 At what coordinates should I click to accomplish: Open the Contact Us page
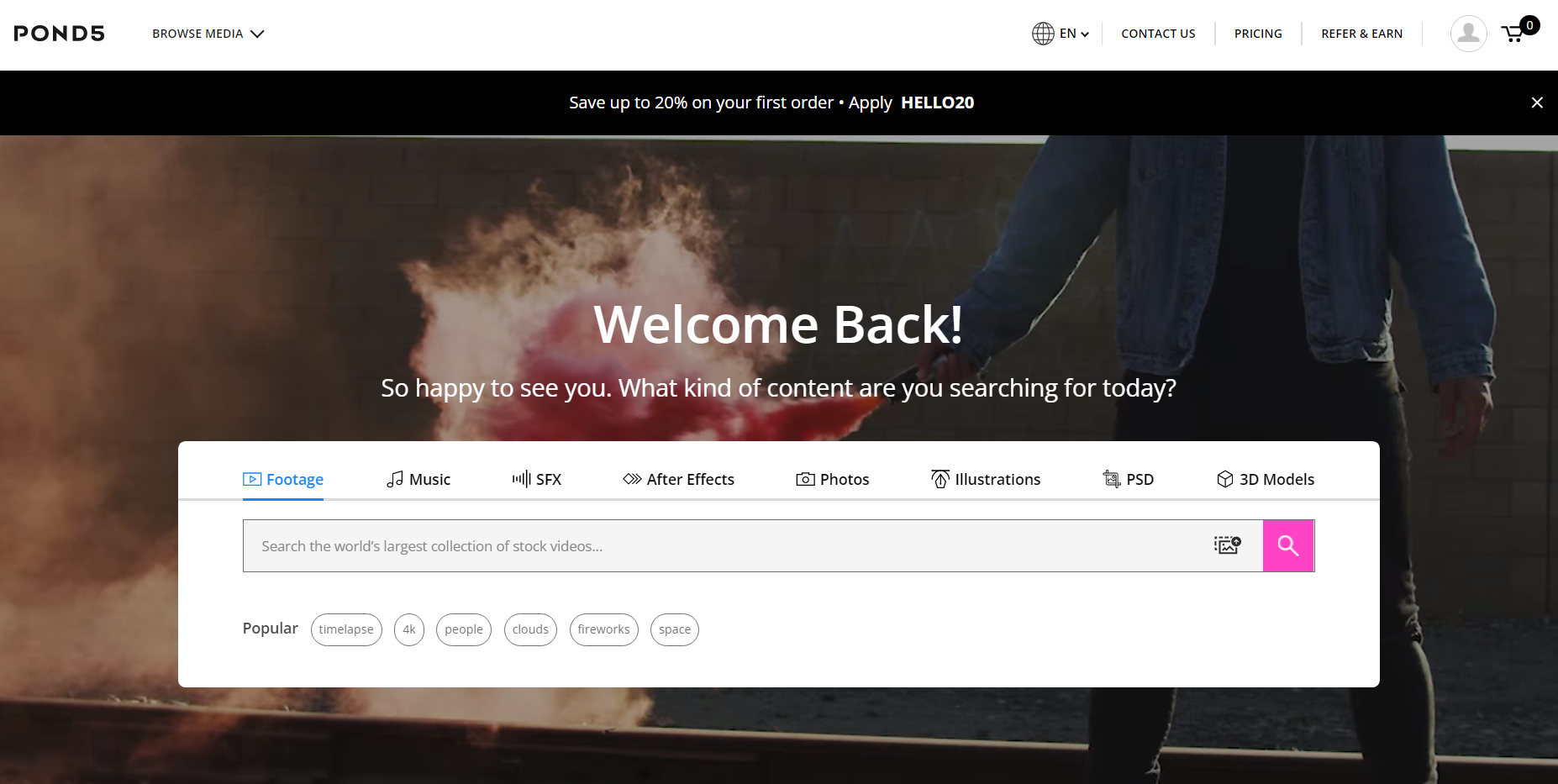1158,34
